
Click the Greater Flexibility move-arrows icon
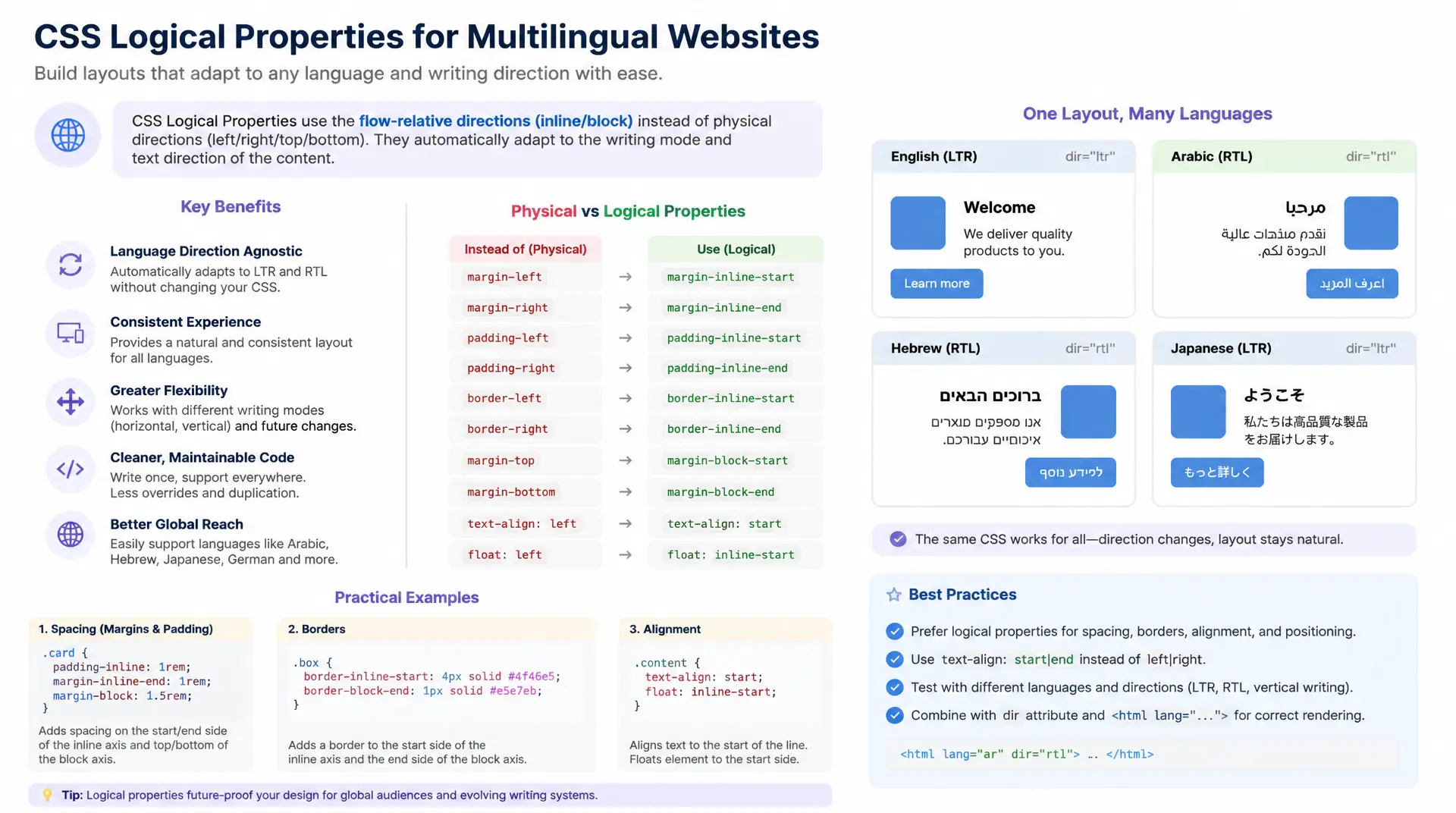pyautogui.click(x=71, y=401)
